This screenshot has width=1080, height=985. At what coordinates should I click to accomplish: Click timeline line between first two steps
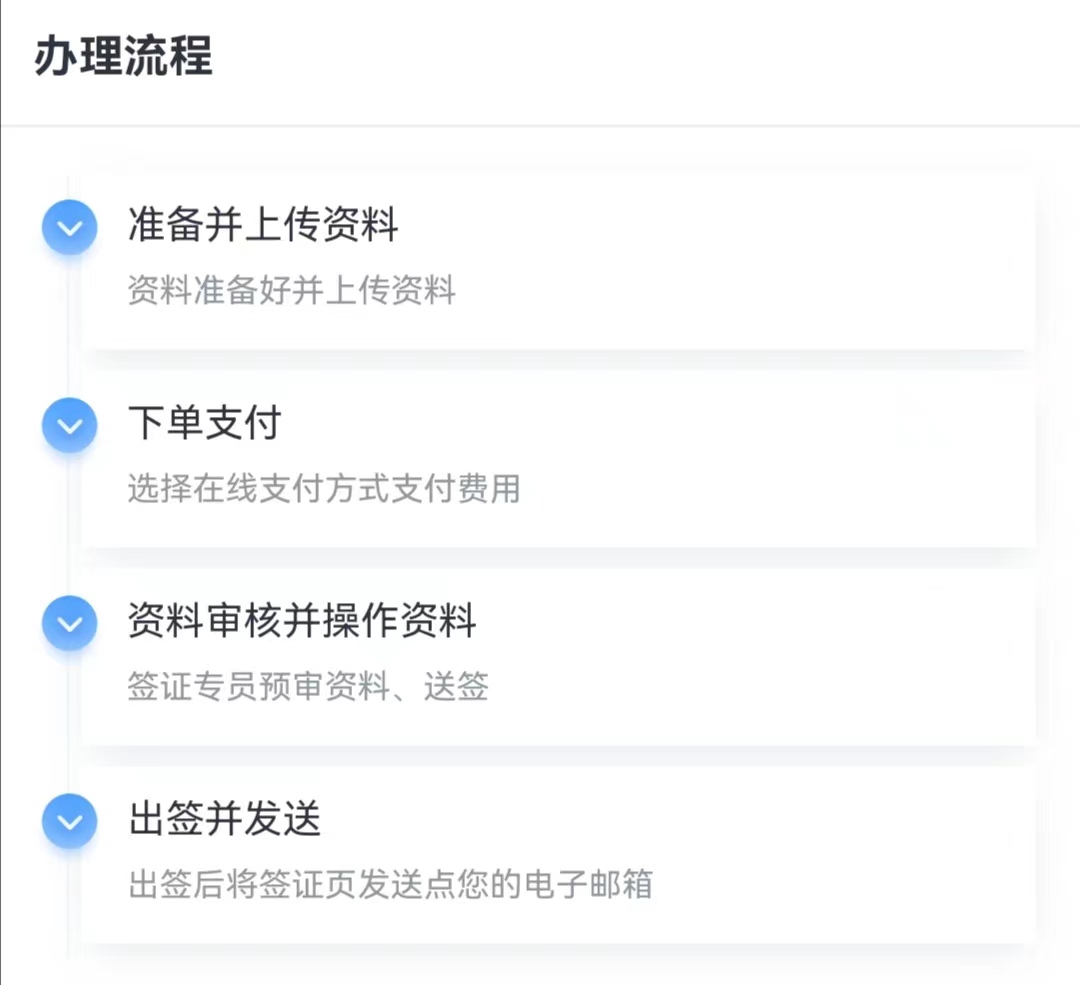[69, 326]
